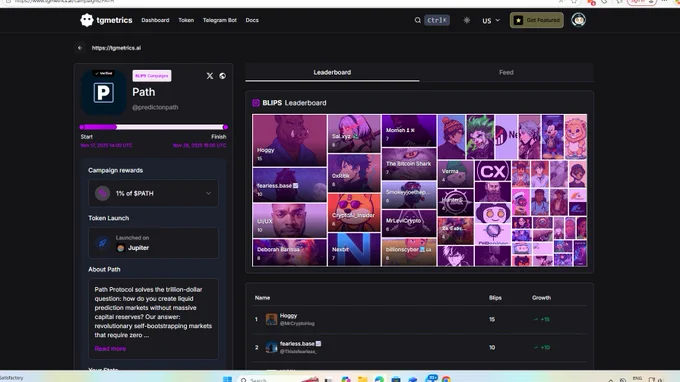
Task: Select the 0xRitik treemap tile
Action: [354, 173]
